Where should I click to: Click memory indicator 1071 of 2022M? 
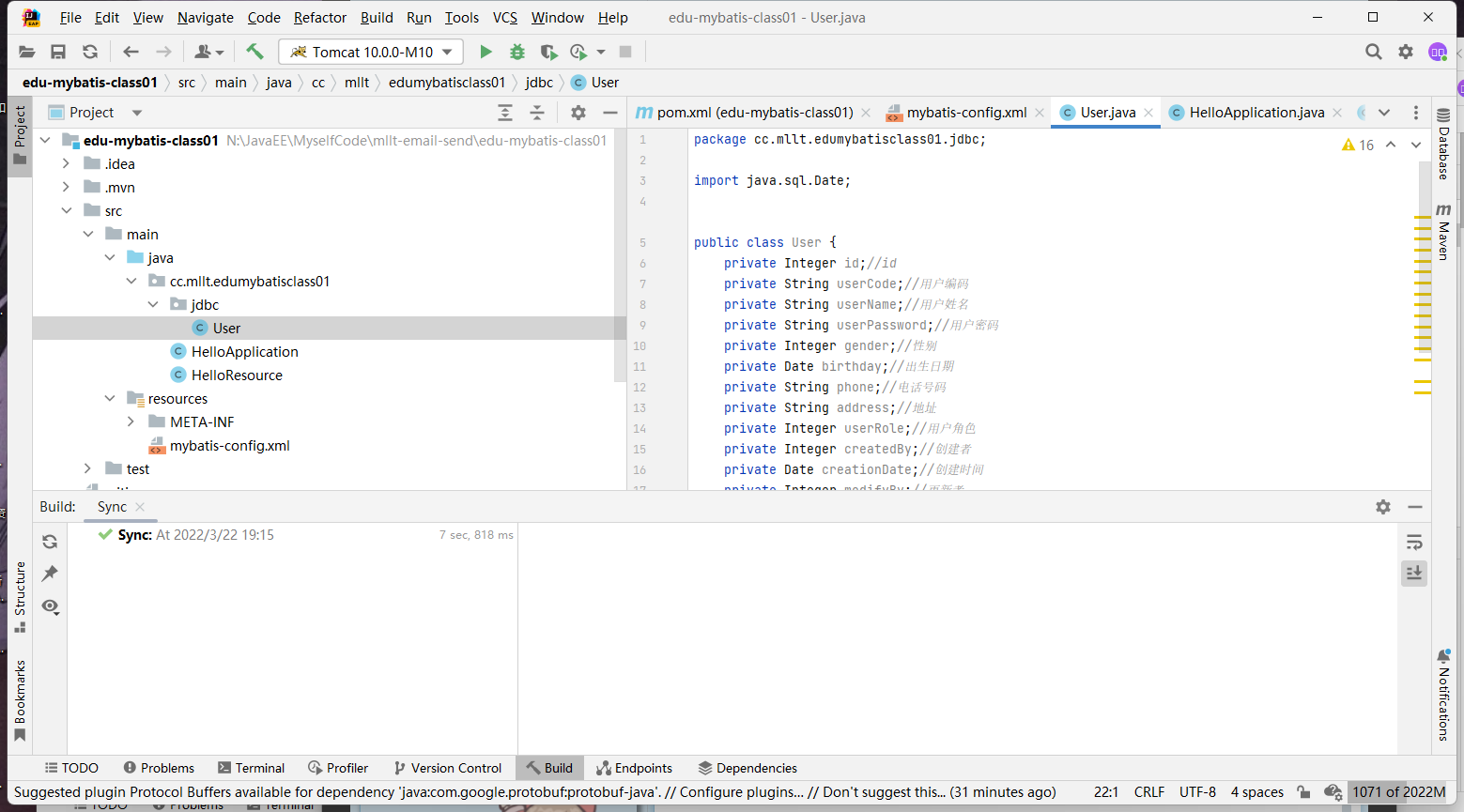[x=1399, y=792]
